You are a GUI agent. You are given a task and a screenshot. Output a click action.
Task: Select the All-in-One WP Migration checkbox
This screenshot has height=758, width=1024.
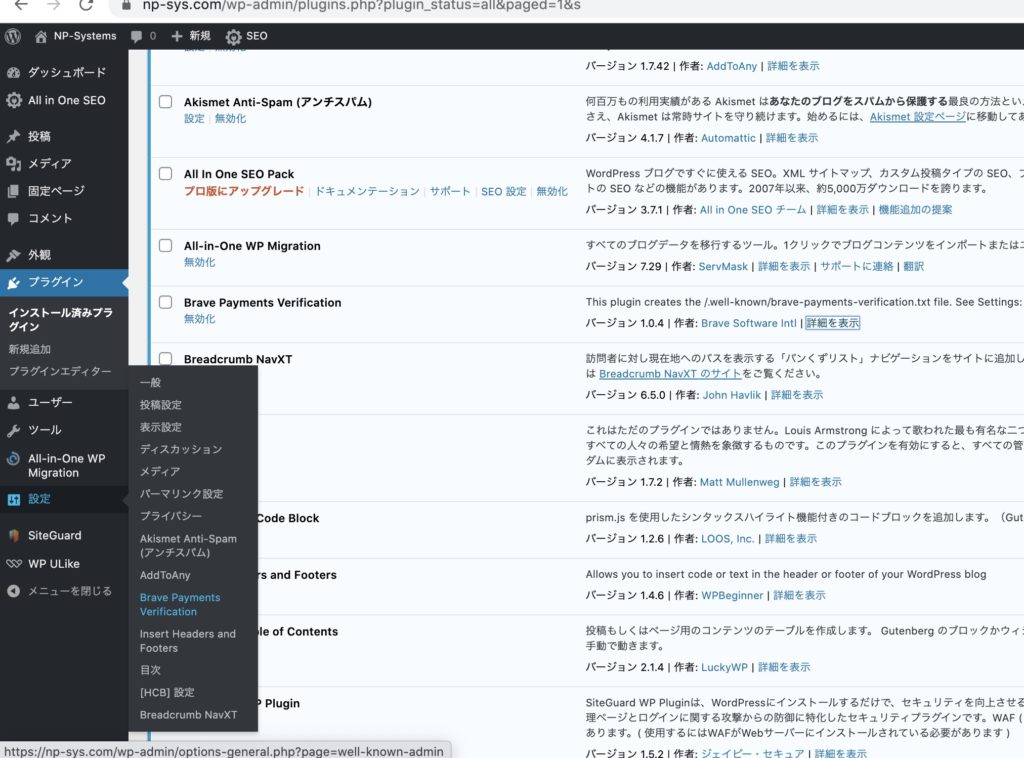166,245
